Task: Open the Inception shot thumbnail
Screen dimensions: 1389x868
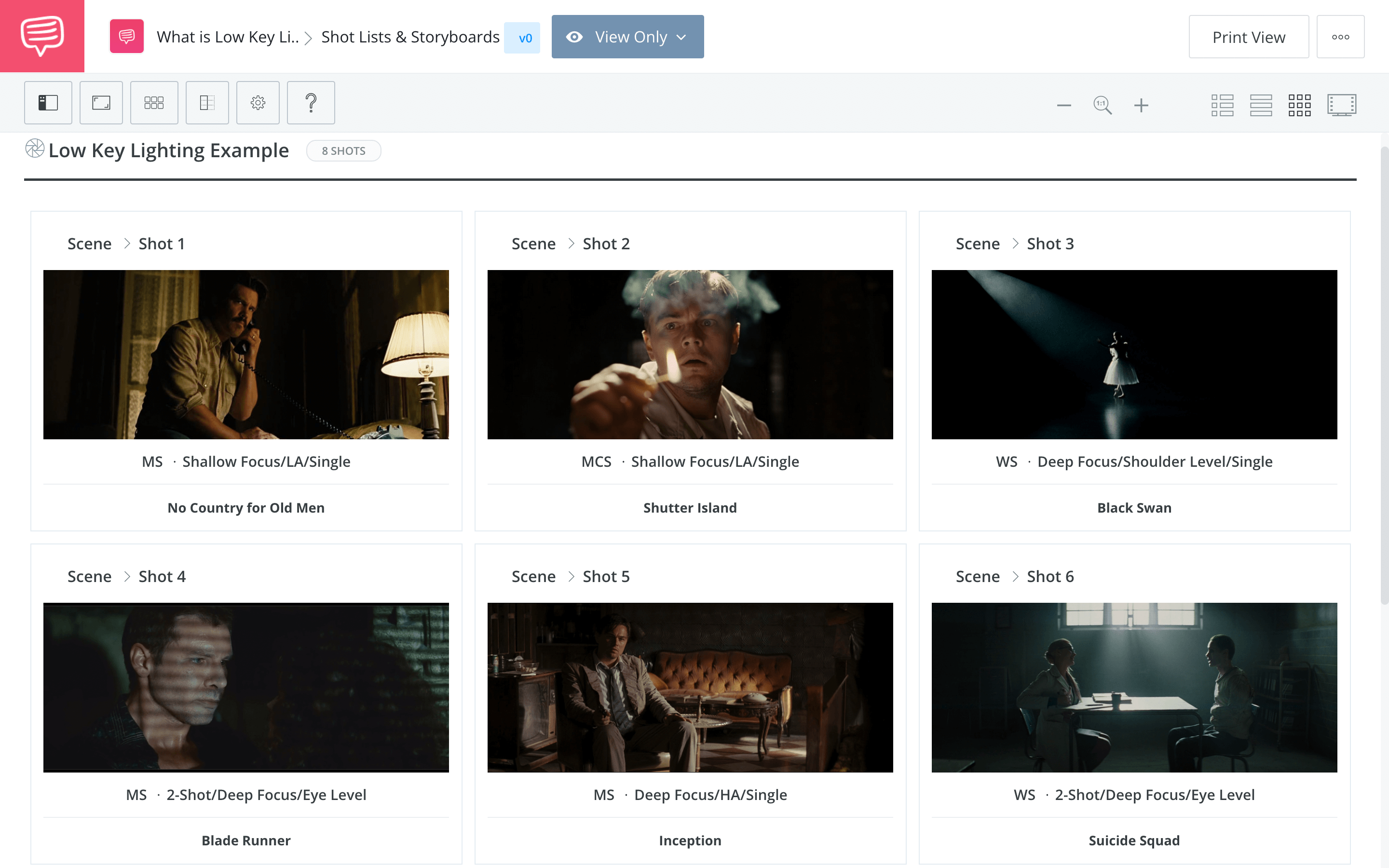Action: (x=690, y=687)
